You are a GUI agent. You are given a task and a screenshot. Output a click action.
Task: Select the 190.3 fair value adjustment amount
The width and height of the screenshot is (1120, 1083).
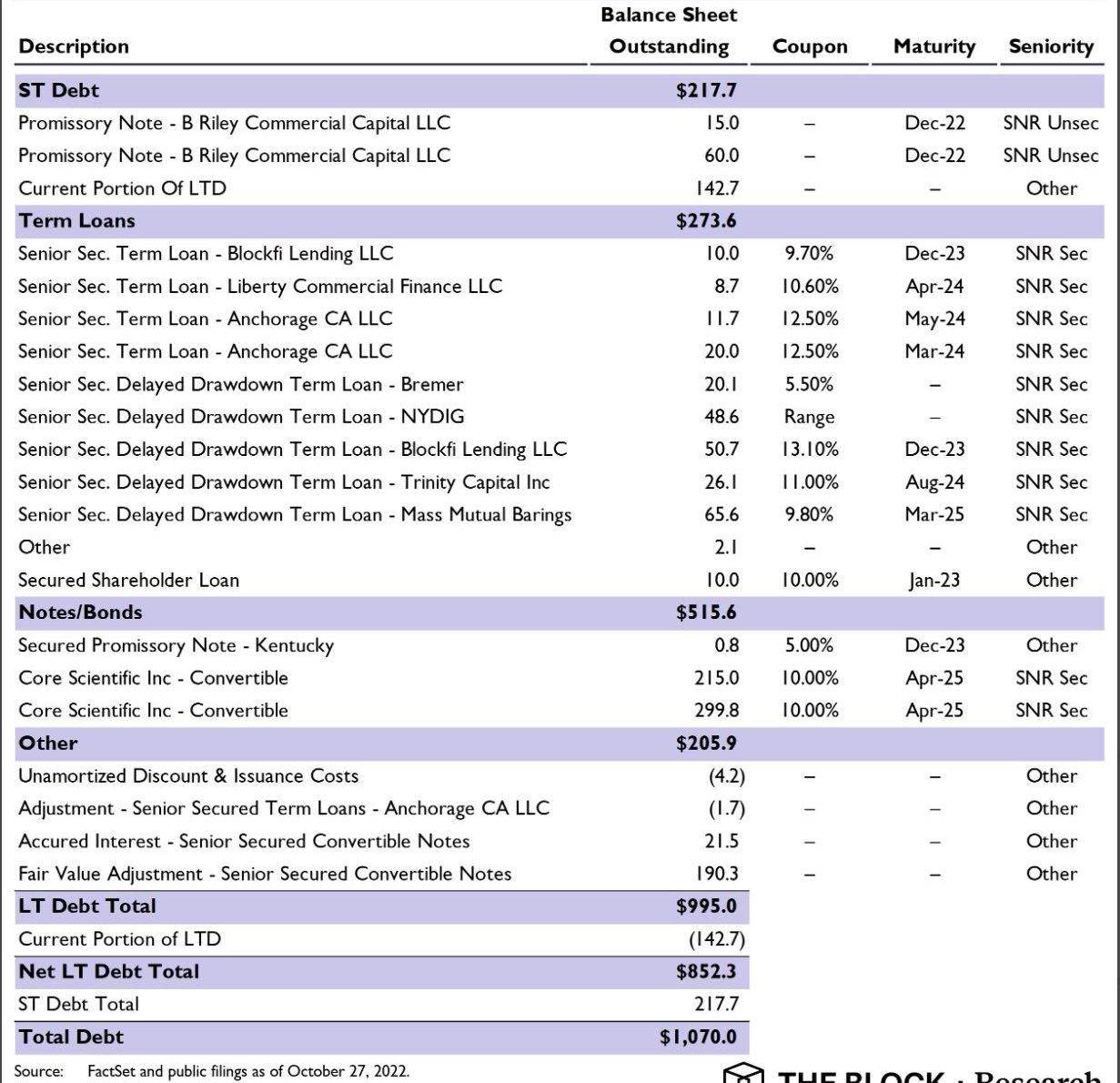(x=717, y=874)
